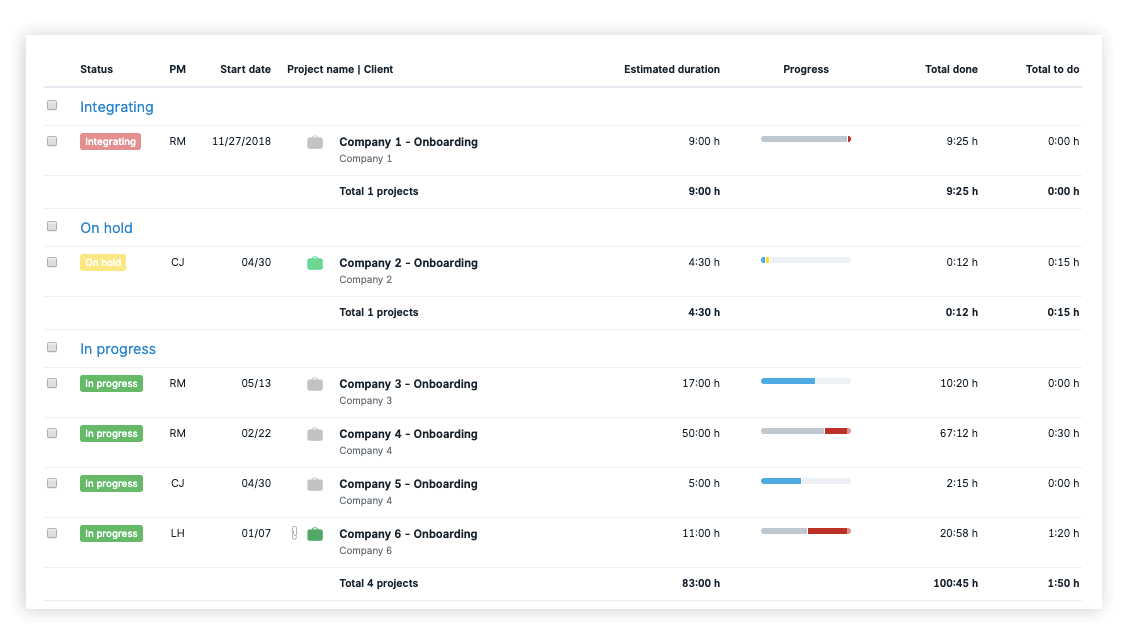The height and width of the screenshot is (636, 1136).
Task: Click the progress bar of Company 1 - Onboarding
Action: tap(806, 139)
